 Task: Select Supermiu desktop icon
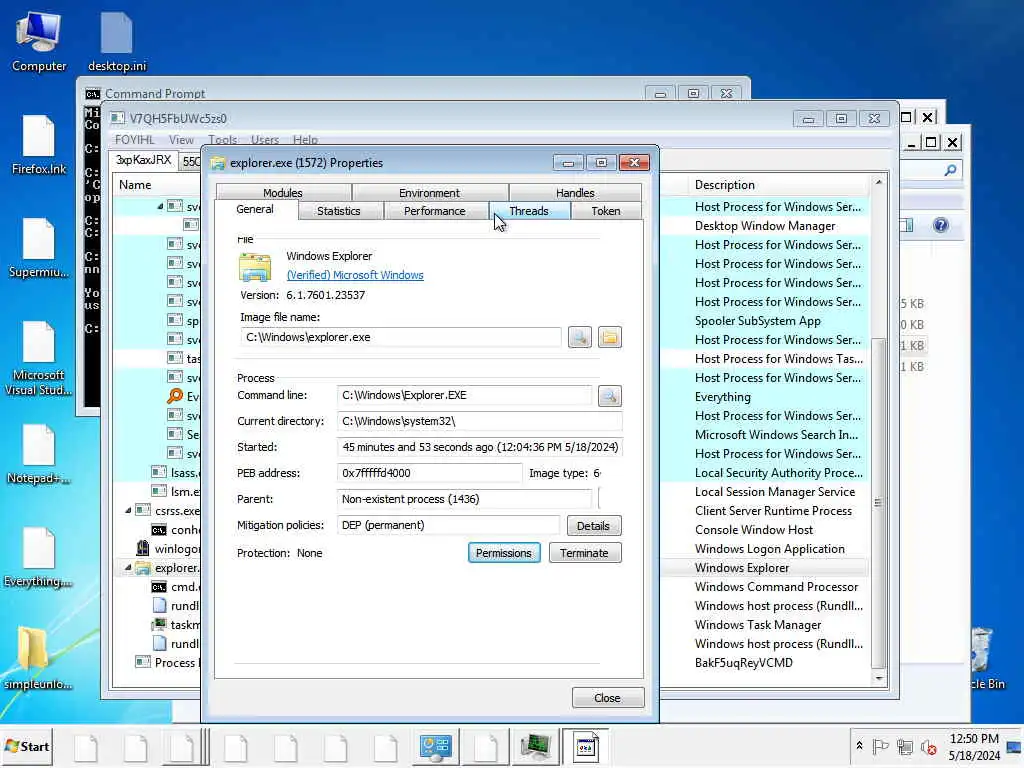point(39,248)
